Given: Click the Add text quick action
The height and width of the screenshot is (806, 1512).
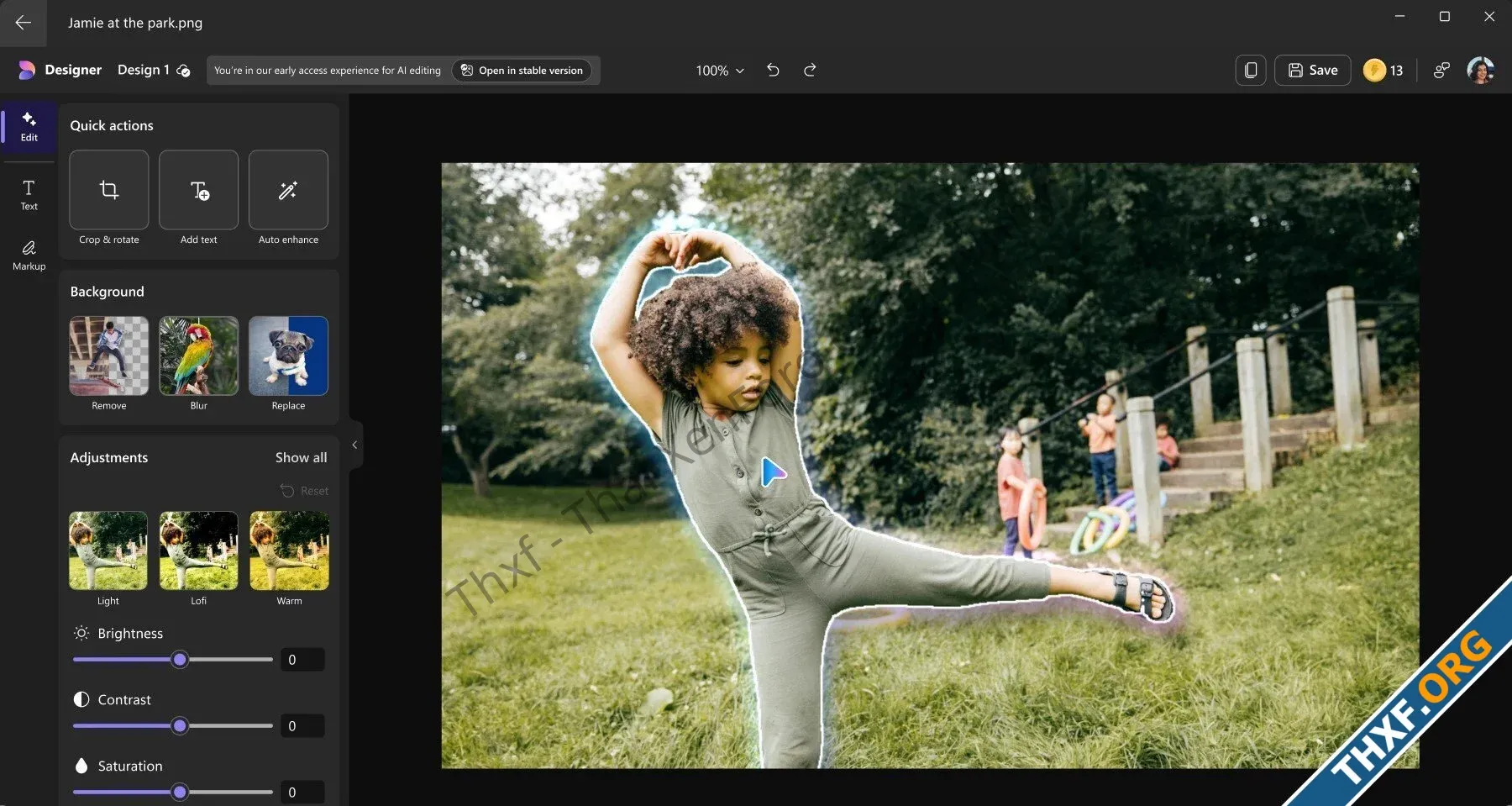Looking at the screenshot, I should 199,190.
